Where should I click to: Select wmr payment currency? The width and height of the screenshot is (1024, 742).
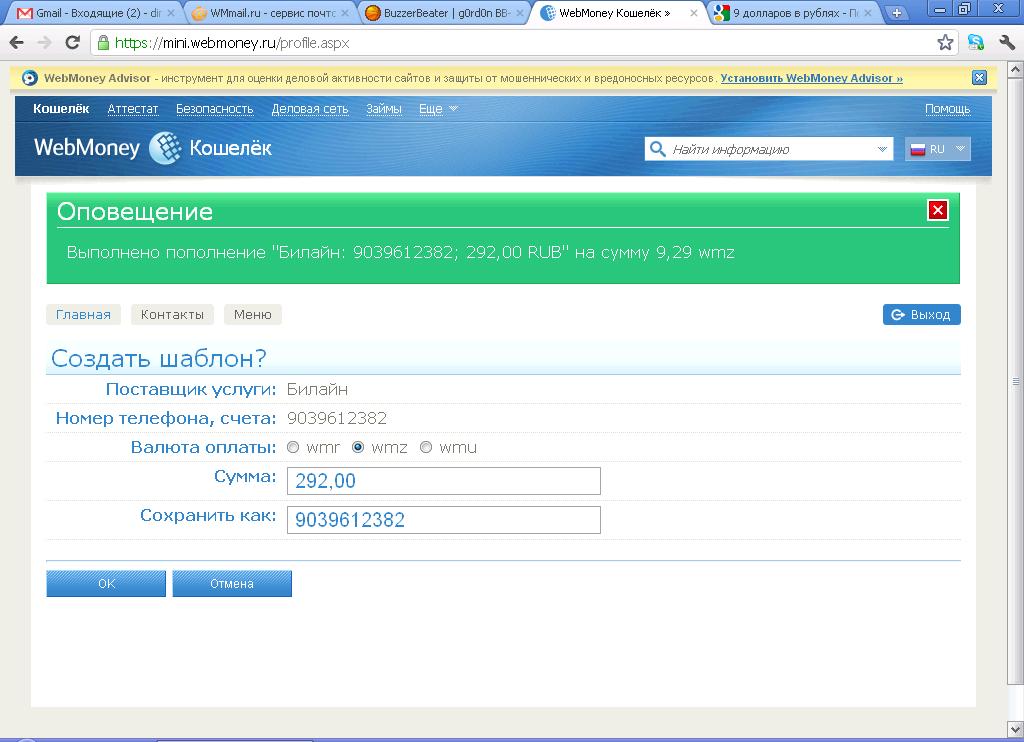coord(293,447)
